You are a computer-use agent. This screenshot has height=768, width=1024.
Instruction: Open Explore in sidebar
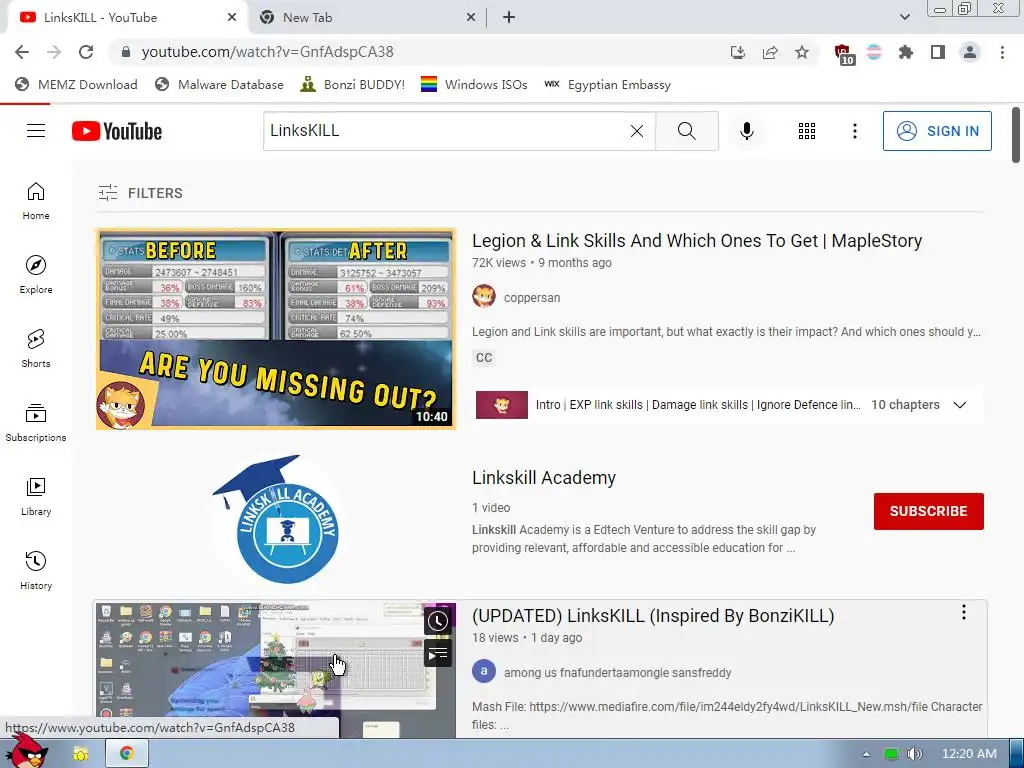pyautogui.click(x=36, y=275)
